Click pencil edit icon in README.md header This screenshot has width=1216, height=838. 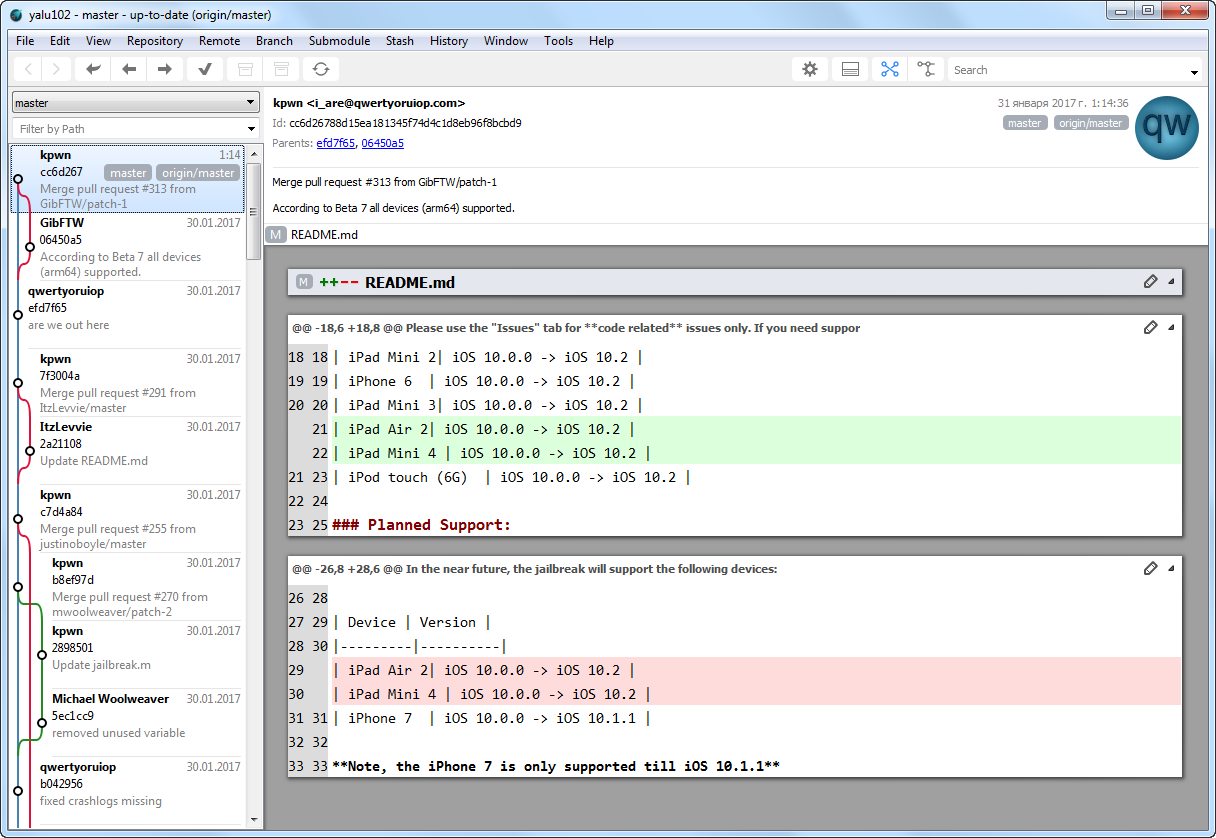pos(1151,282)
